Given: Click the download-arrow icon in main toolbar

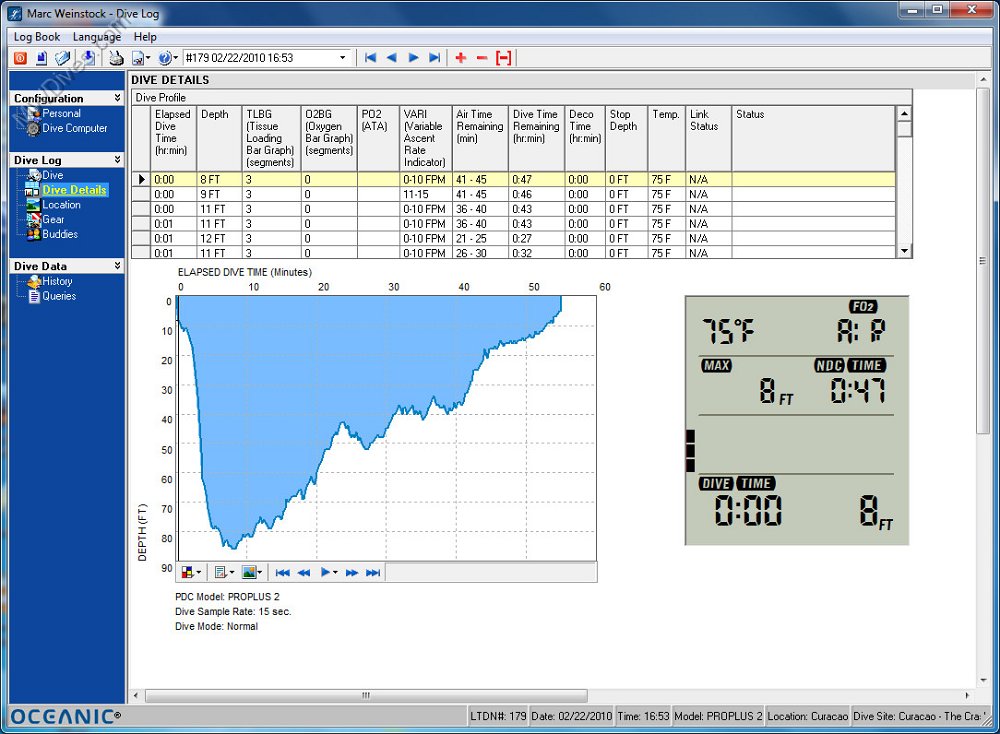Looking at the screenshot, I should 88,58.
